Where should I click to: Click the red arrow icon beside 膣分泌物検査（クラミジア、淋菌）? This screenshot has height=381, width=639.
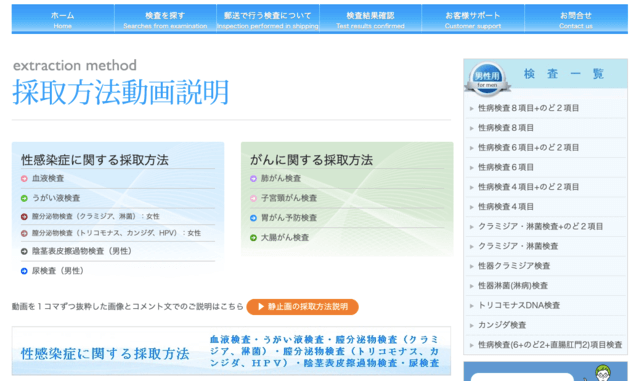click(x=24, y=217)
